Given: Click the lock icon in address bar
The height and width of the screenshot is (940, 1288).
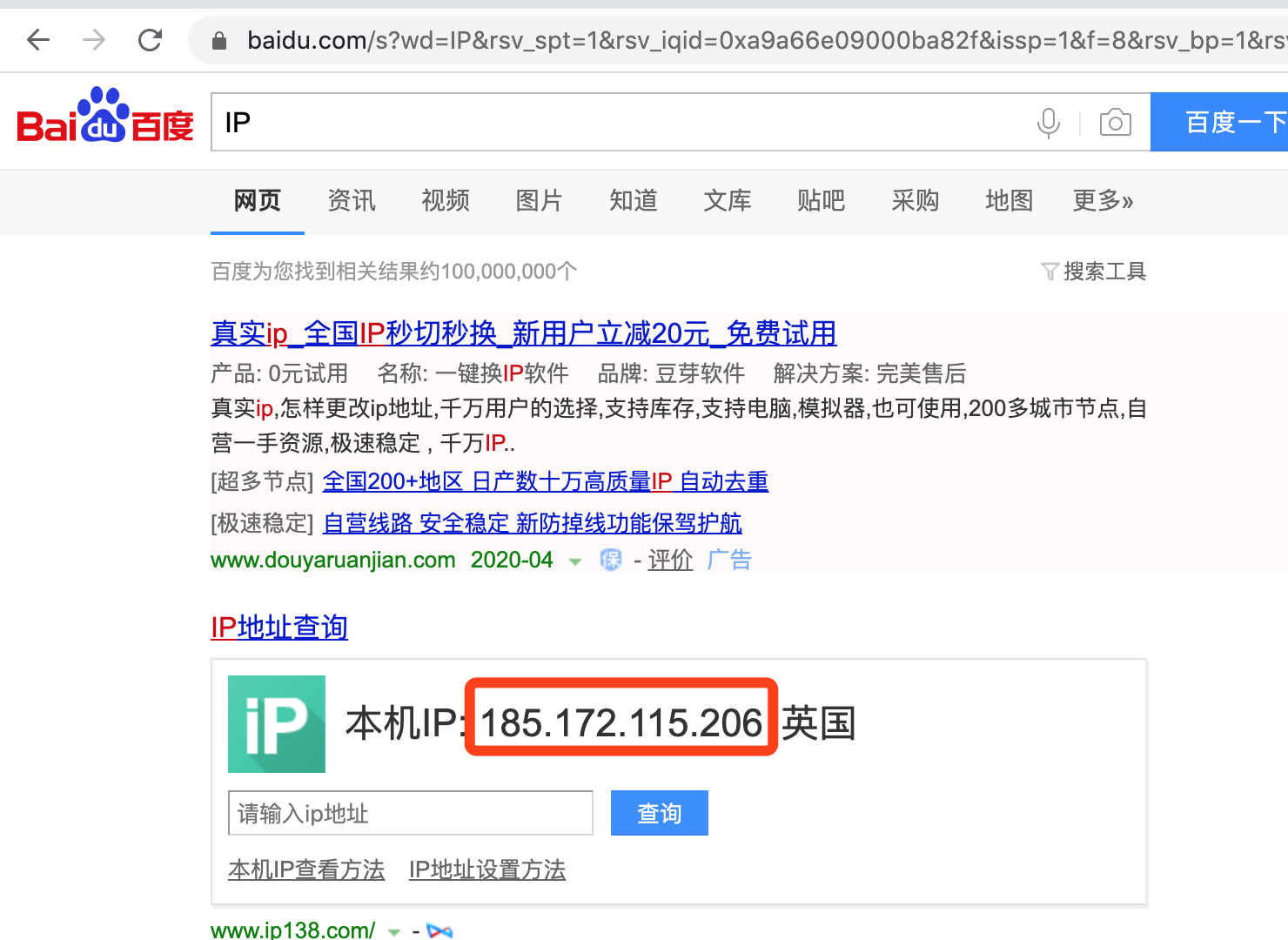Looking at the screenshot, I should pos(219,41).
